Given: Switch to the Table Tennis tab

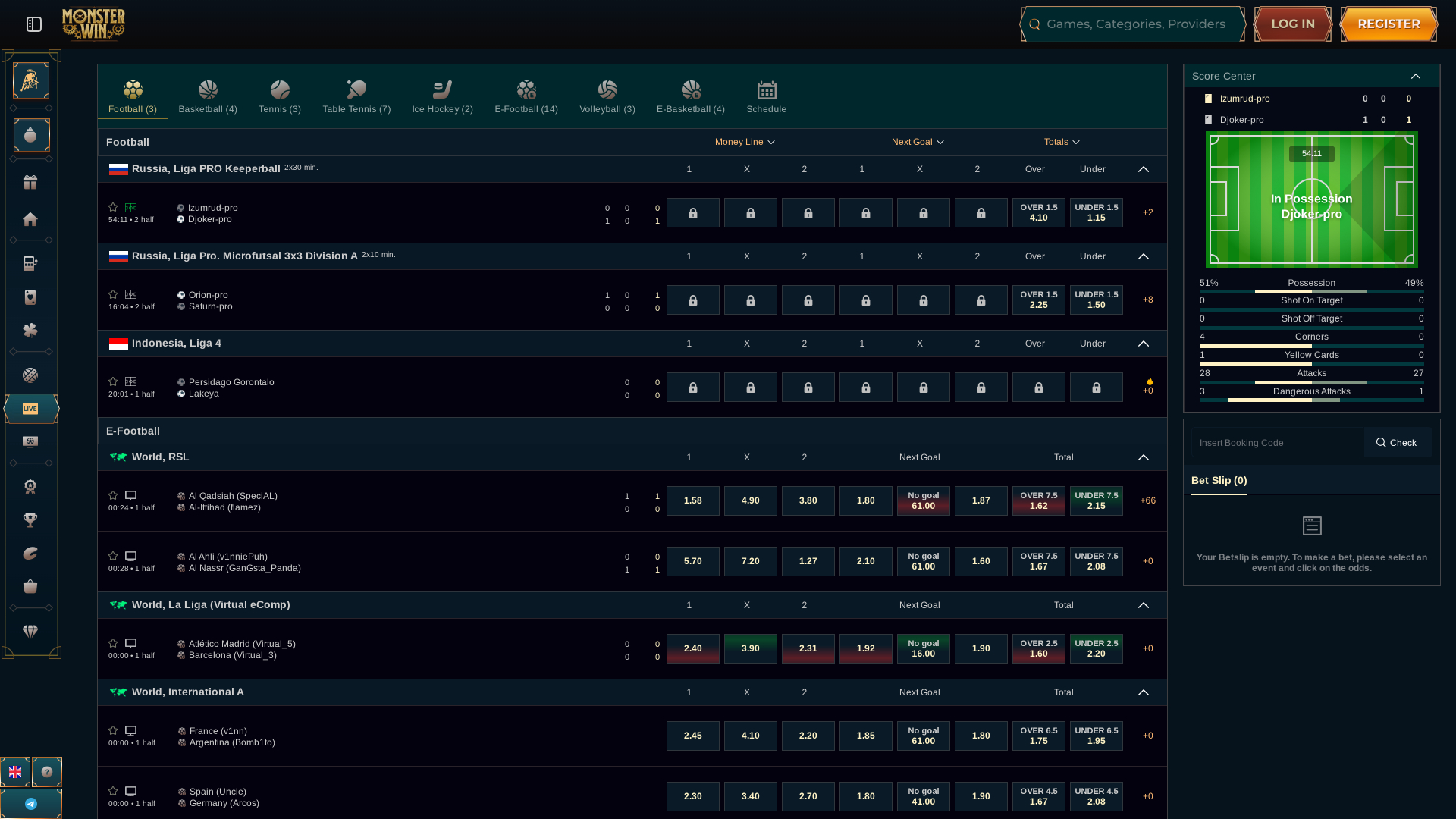Looking at the screenshot, I should (x=356, y=96).
